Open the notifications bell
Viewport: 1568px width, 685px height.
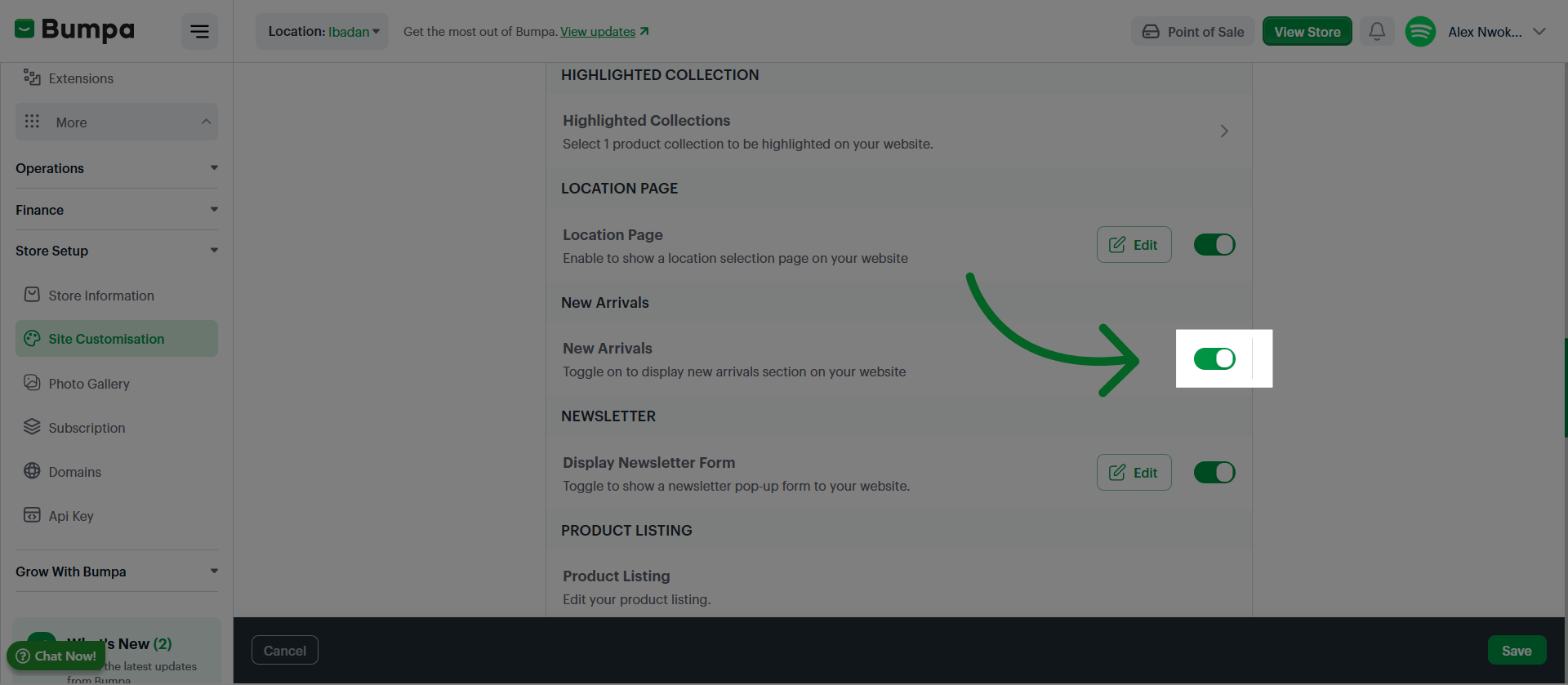(x=1377, y=32)
